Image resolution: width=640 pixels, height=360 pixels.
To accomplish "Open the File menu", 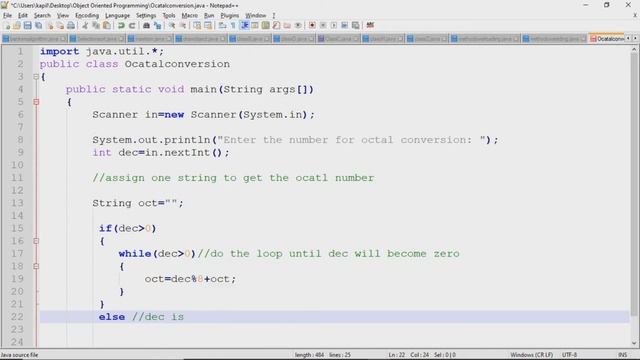I will [x=7, y=16].
